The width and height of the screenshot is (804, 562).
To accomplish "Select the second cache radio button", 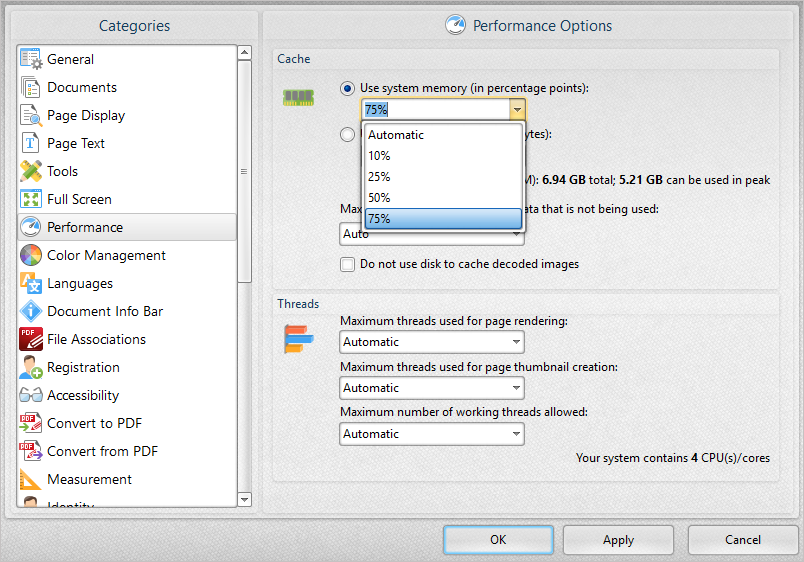I will coord(347,134).
